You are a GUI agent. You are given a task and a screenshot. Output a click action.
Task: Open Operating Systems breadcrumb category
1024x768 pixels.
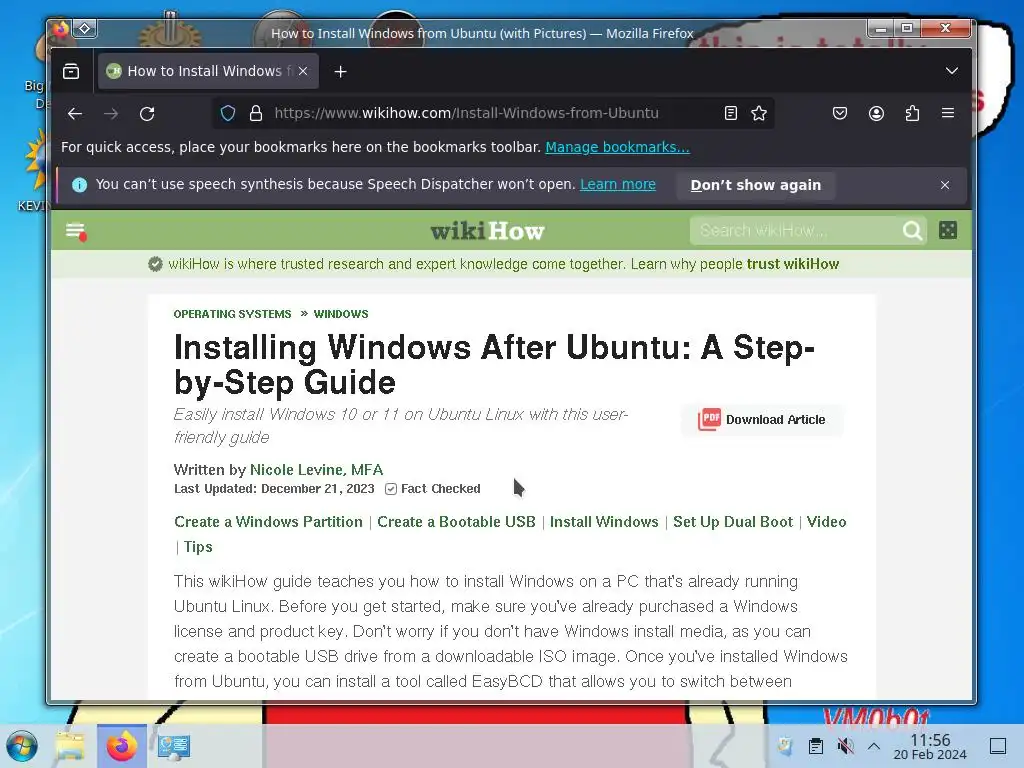point(232,314)
